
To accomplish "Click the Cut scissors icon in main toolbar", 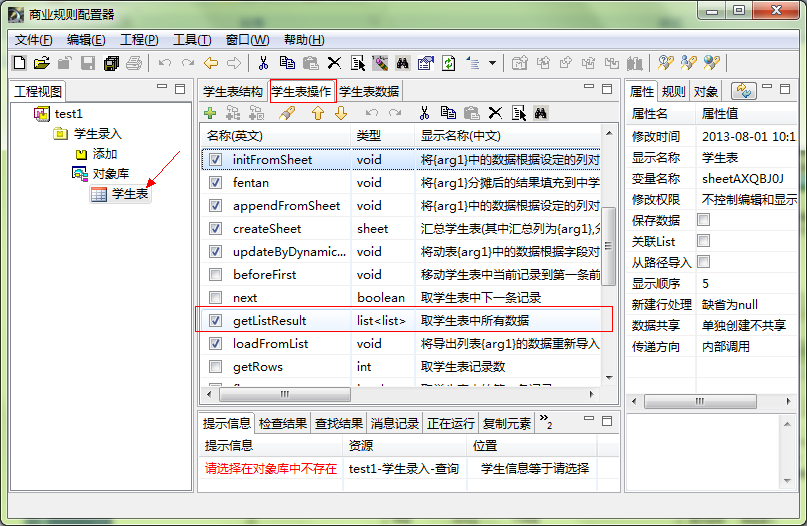I will [264, 63].
